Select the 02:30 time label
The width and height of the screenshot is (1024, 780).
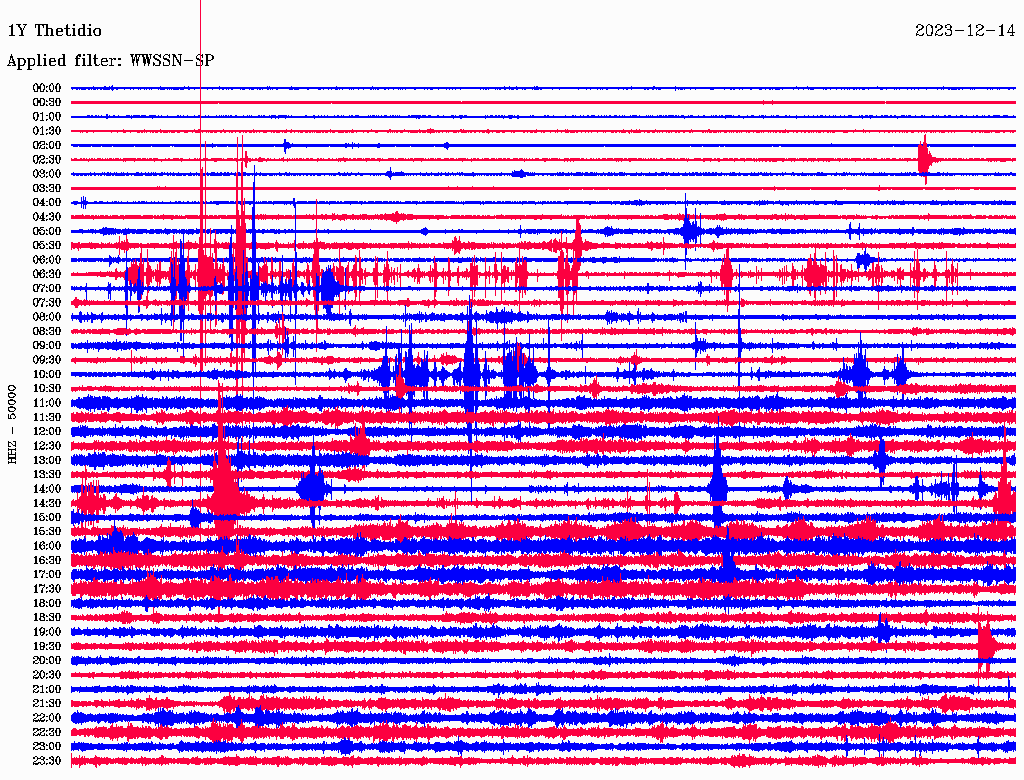pos(47,160)
